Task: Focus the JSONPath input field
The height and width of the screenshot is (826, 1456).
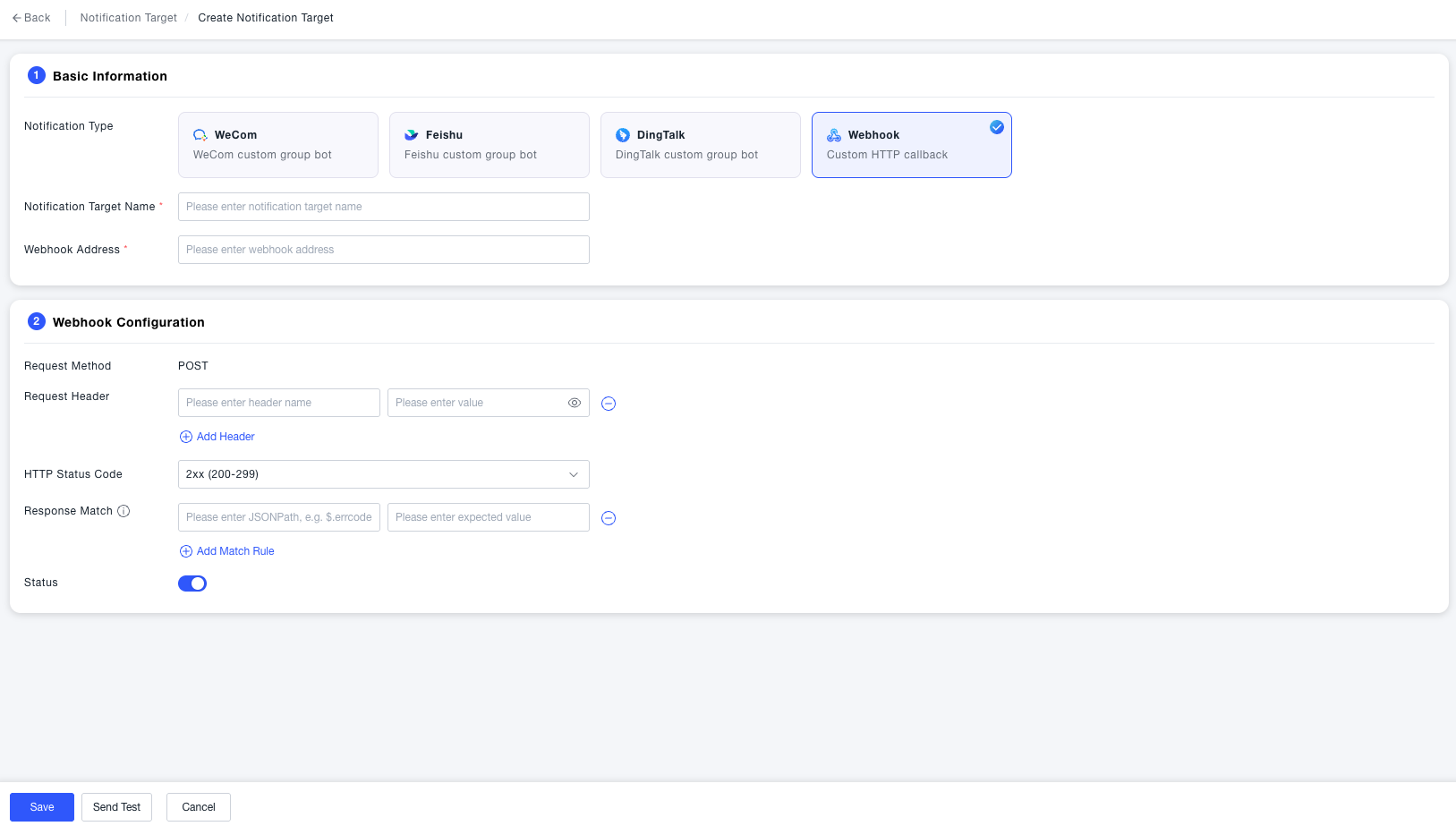Action: point(279,517)
